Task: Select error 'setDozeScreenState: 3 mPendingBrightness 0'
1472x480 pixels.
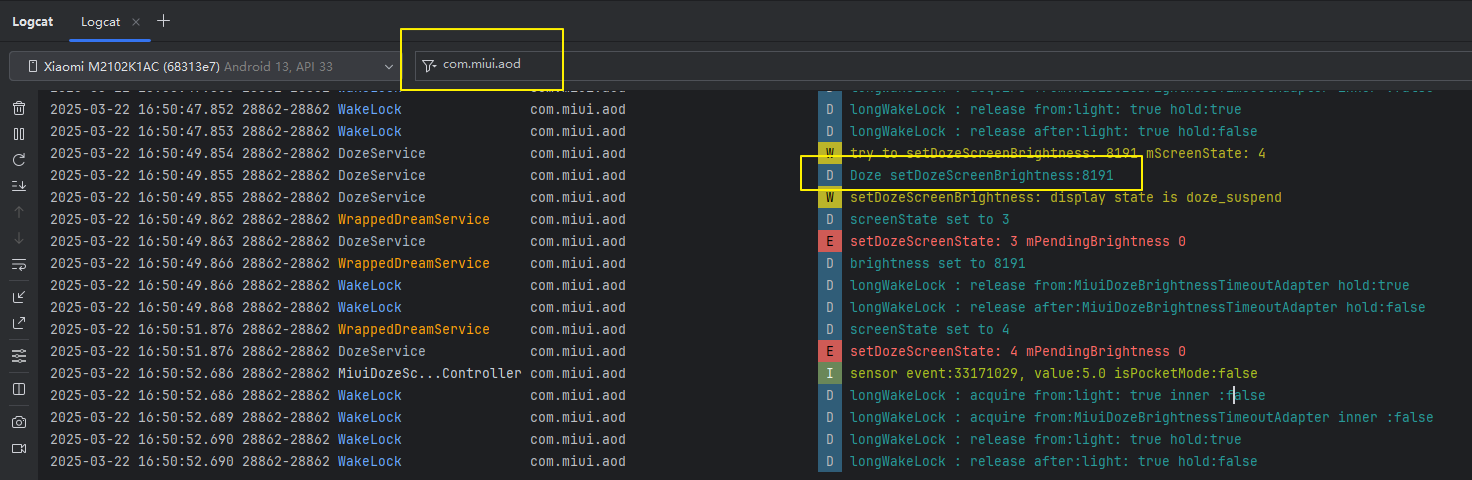Action: 1017,241
